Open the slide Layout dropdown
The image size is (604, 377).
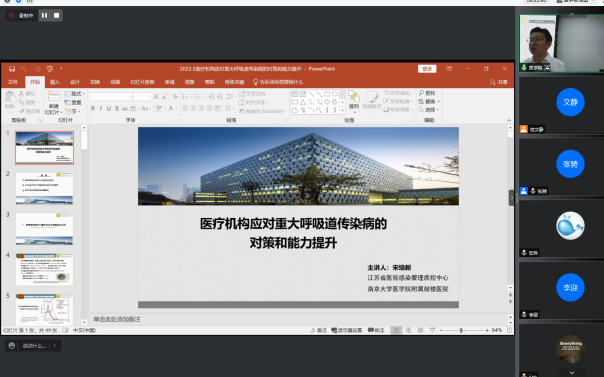point(75,94)
